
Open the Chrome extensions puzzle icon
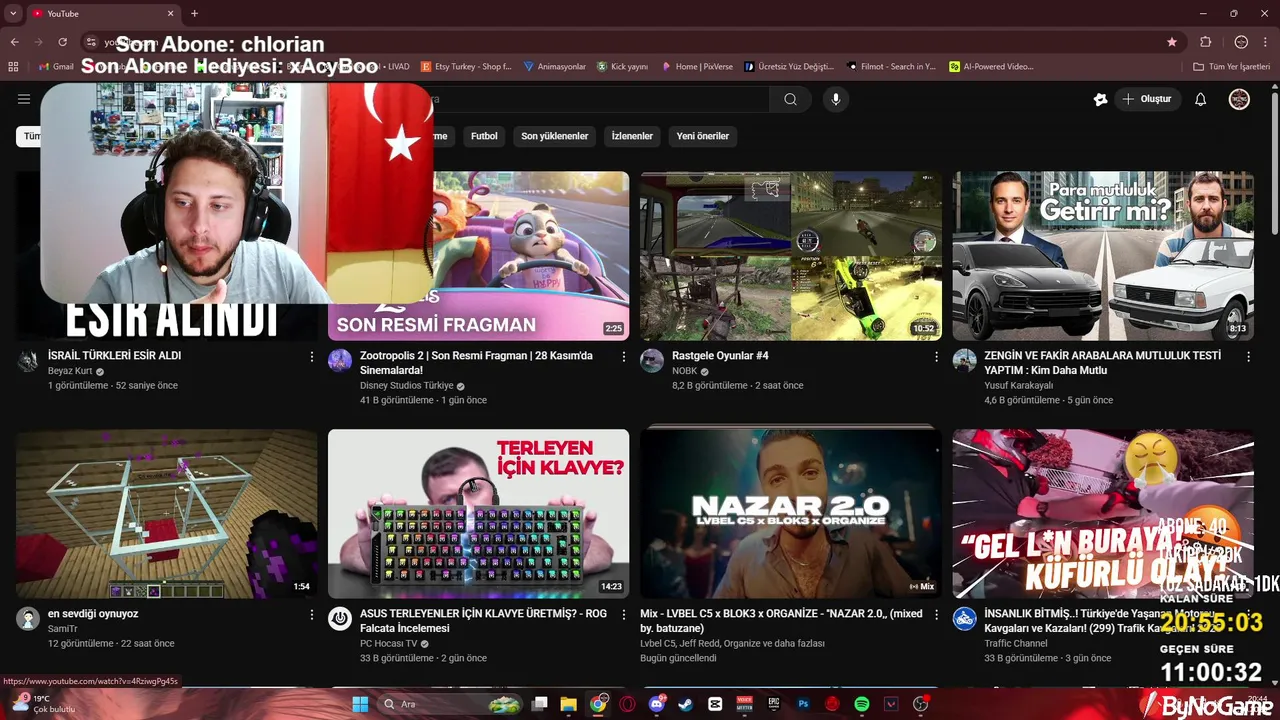tap(1206, 42)
